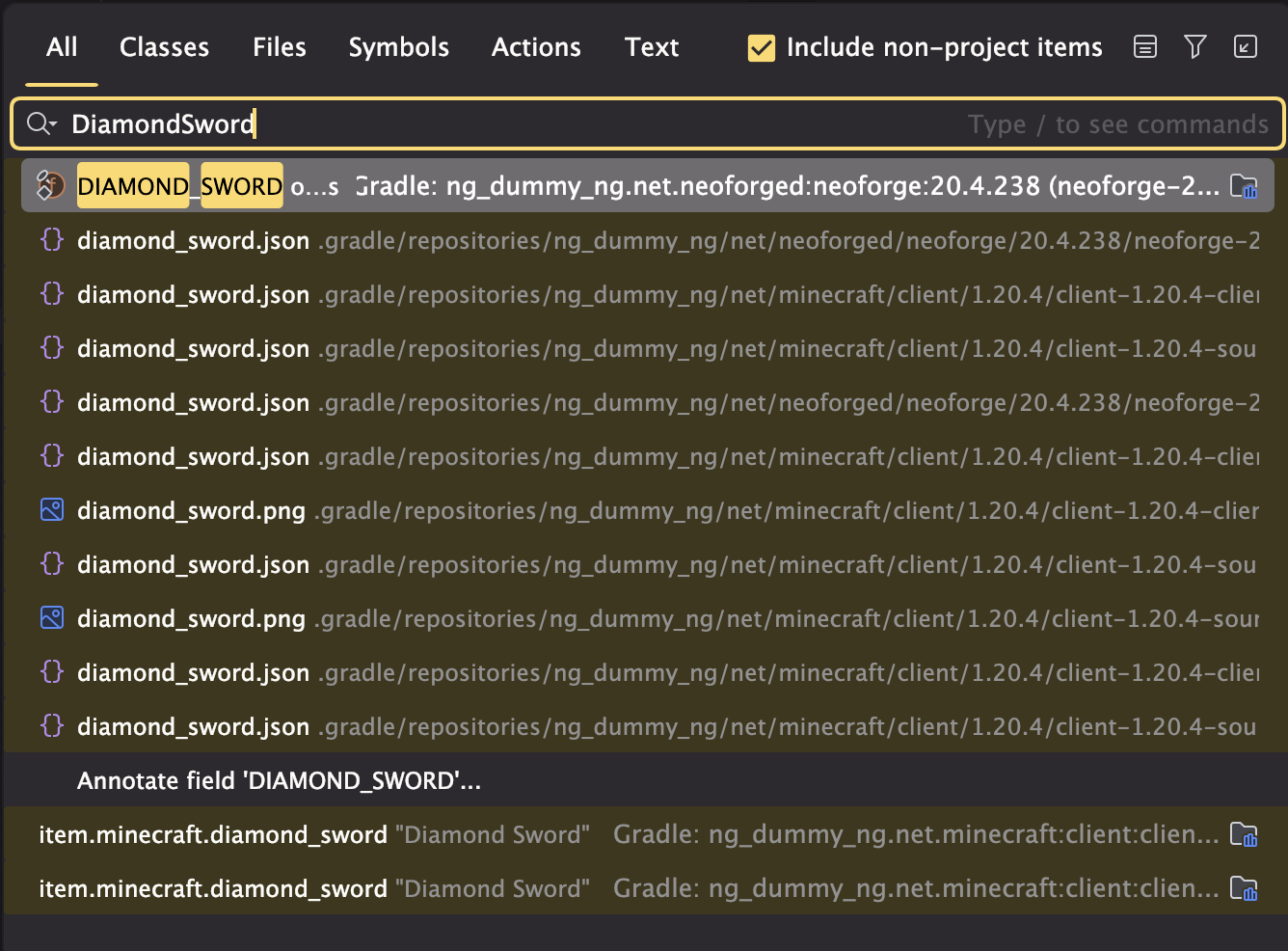Open results in Find tool window
Image resolution: width=1288 pixels, height=951 pixels.
(x=1246, y=46)
